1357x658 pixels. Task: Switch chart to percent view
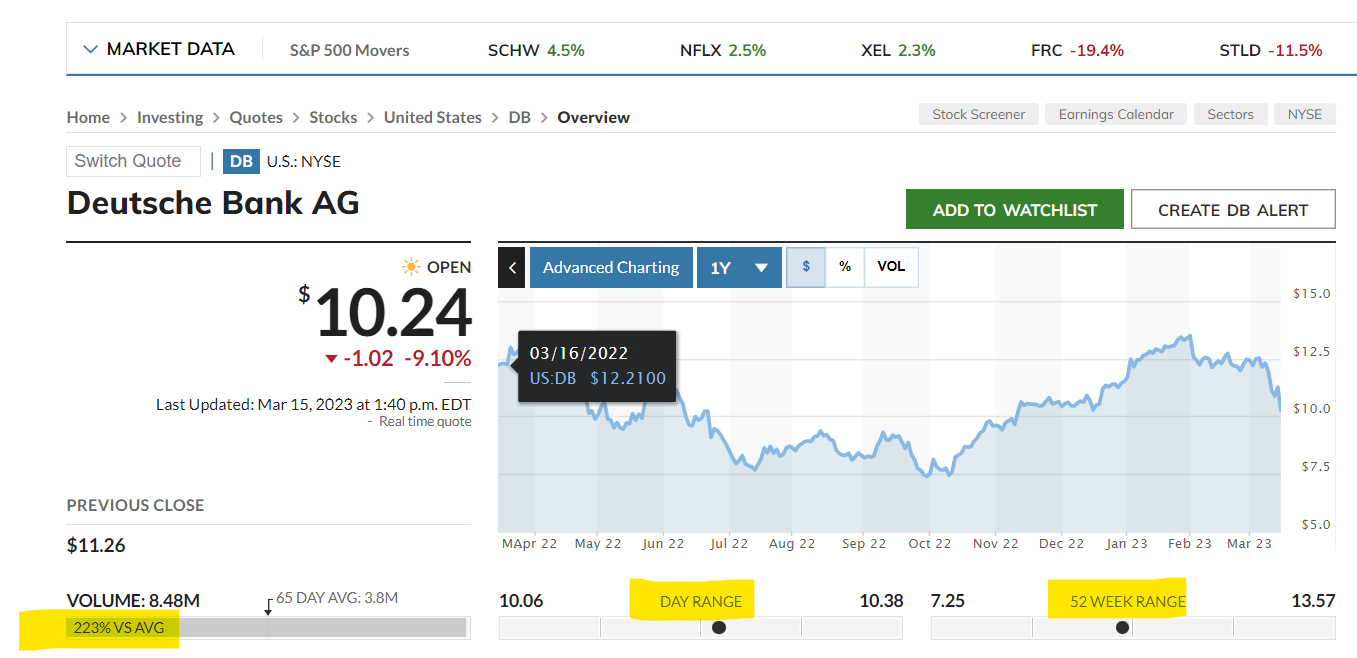(x=845, y=267)
